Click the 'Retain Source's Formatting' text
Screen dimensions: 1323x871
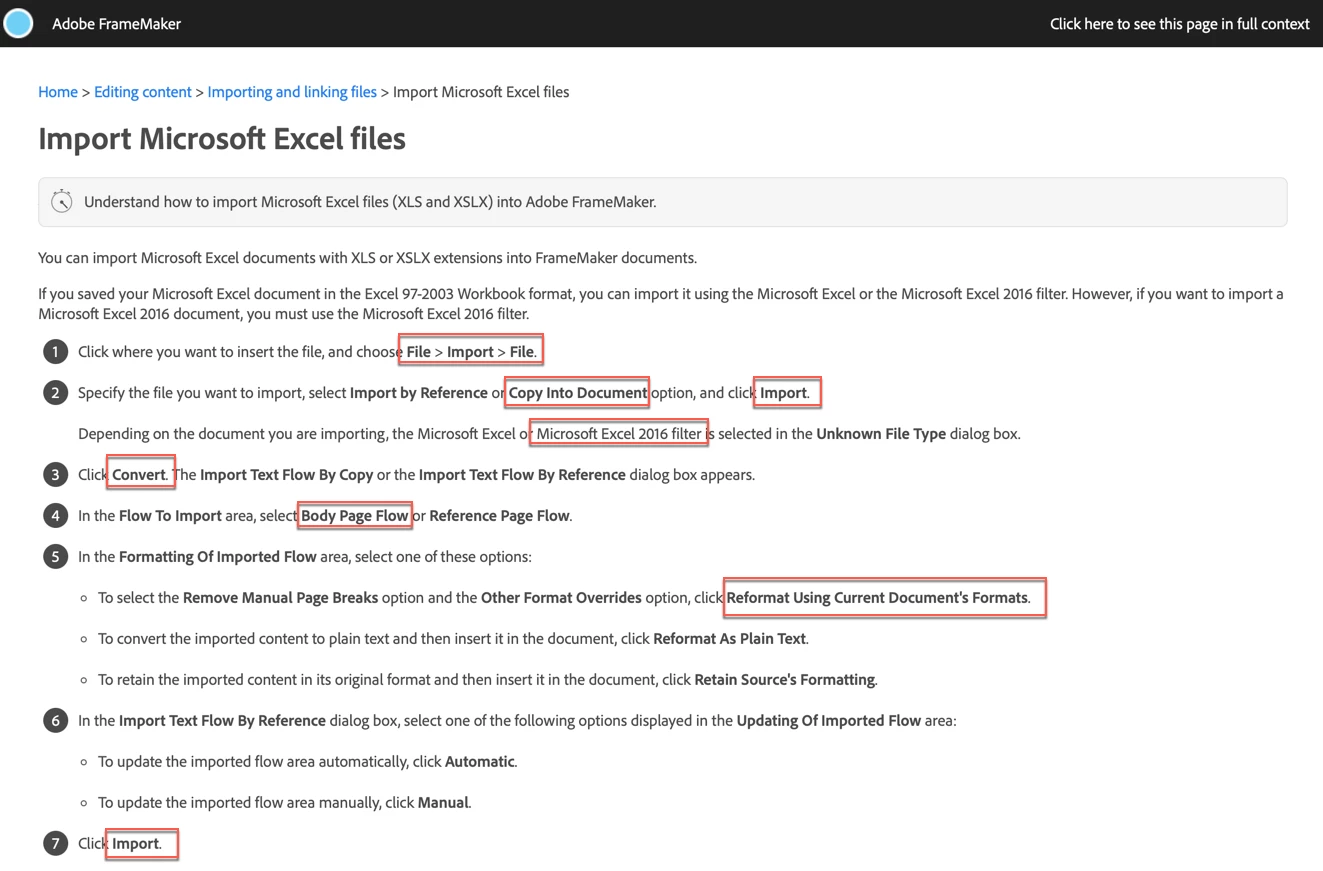click(x=785, y=680)
